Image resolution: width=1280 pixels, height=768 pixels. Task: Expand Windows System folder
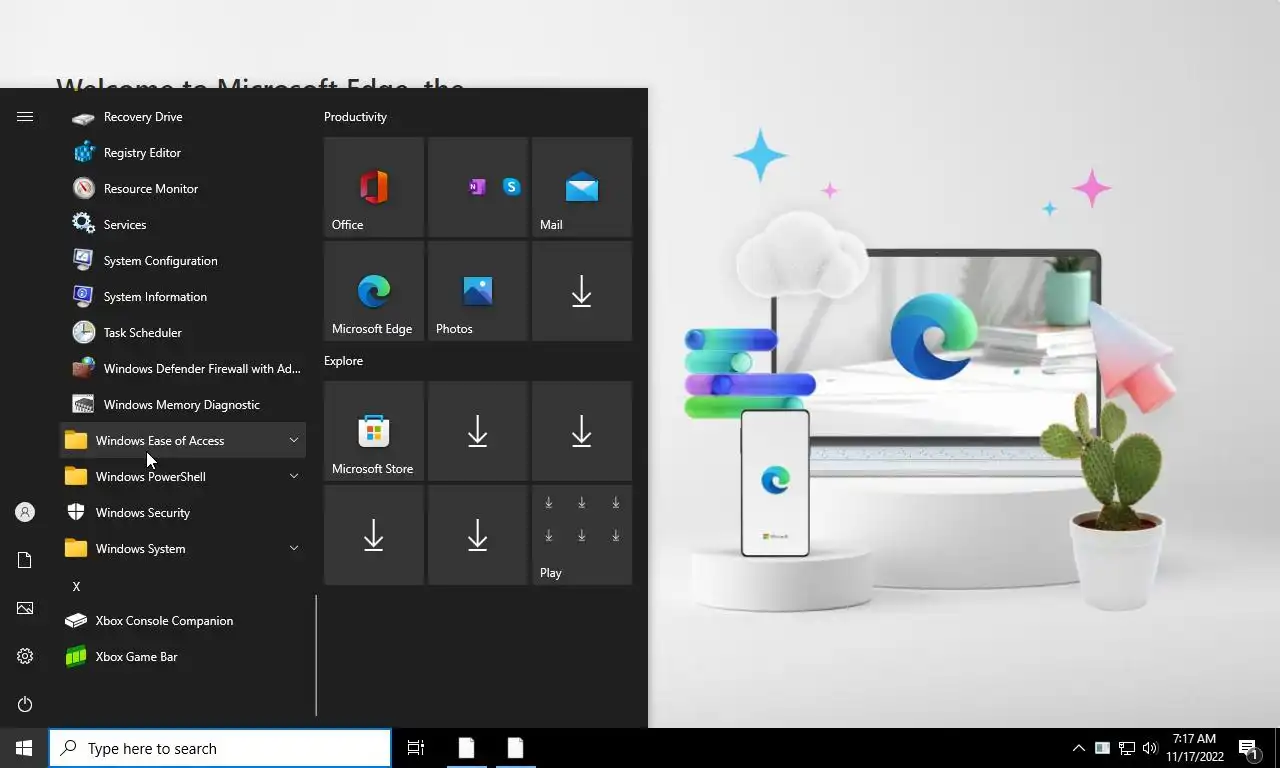[183, 549]
